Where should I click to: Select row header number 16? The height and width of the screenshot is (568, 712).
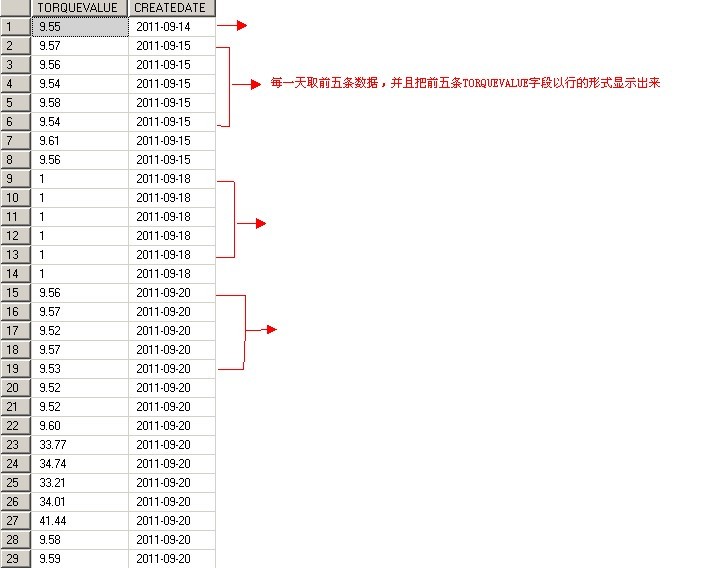tap(15, 312)
